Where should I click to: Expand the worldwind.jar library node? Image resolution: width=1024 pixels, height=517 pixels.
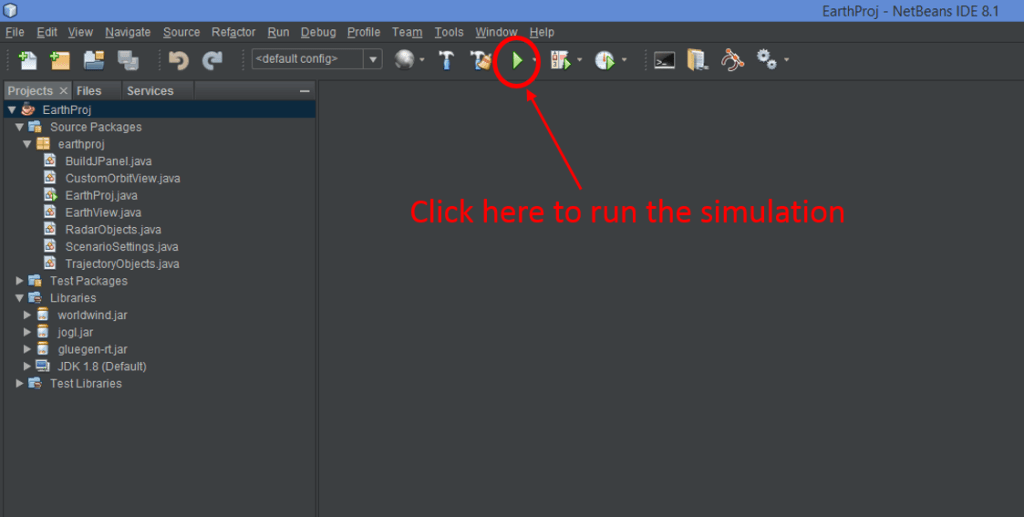click(x=28, y=315)
